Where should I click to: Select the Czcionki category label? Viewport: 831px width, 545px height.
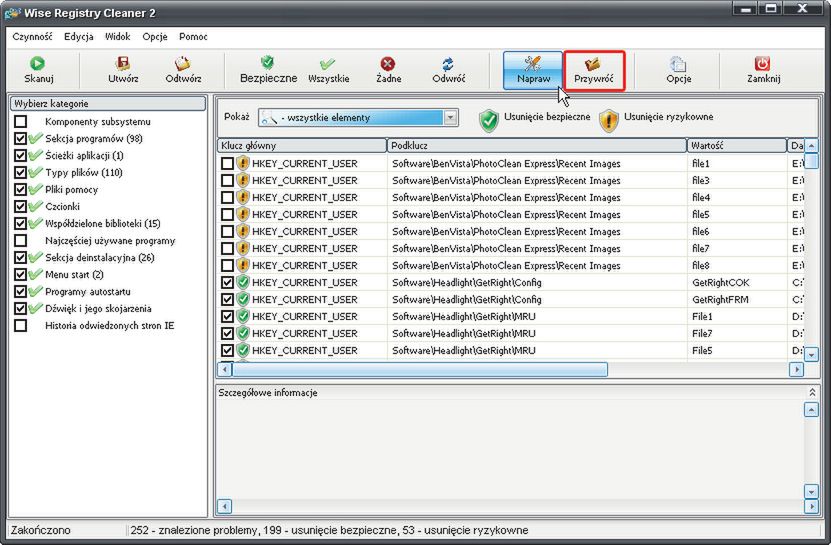point(63,206)
